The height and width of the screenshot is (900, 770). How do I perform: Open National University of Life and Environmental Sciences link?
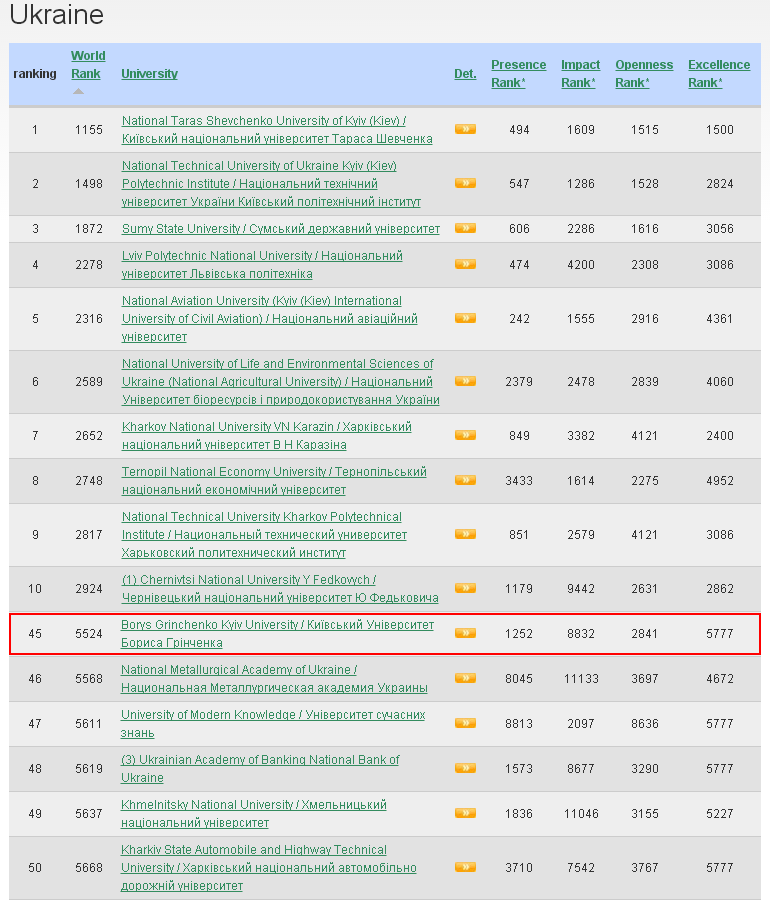(281, 382)
